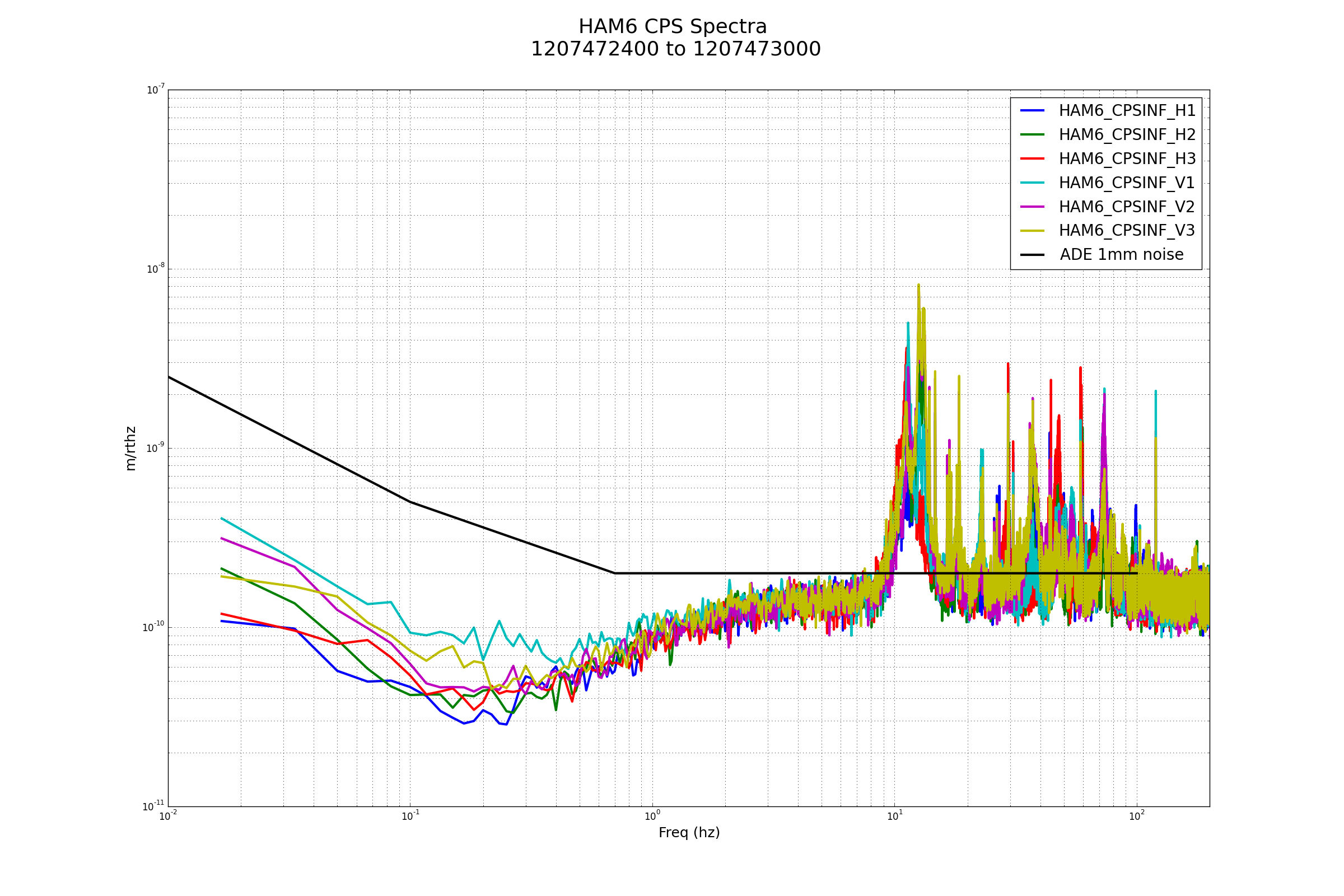Screen dimensions: 1344x896
Task: Click the GPS time range subtitle
Action: [675, 50]
